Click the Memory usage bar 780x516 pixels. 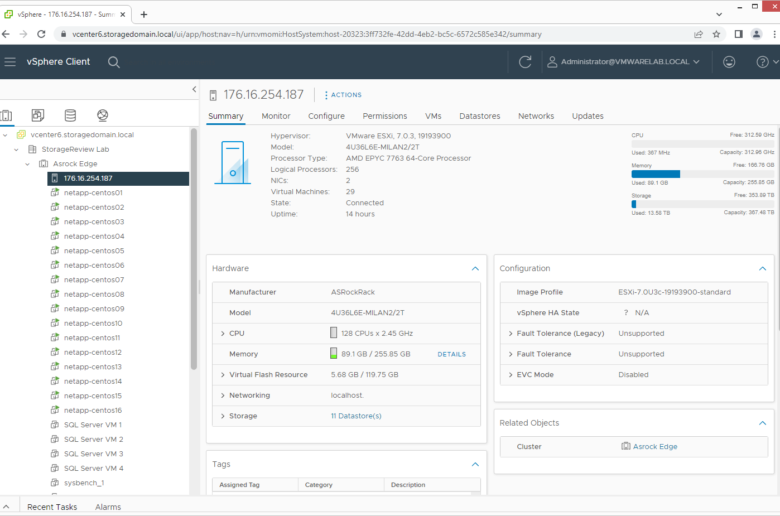pyautogui.click(x=702, y=174)
